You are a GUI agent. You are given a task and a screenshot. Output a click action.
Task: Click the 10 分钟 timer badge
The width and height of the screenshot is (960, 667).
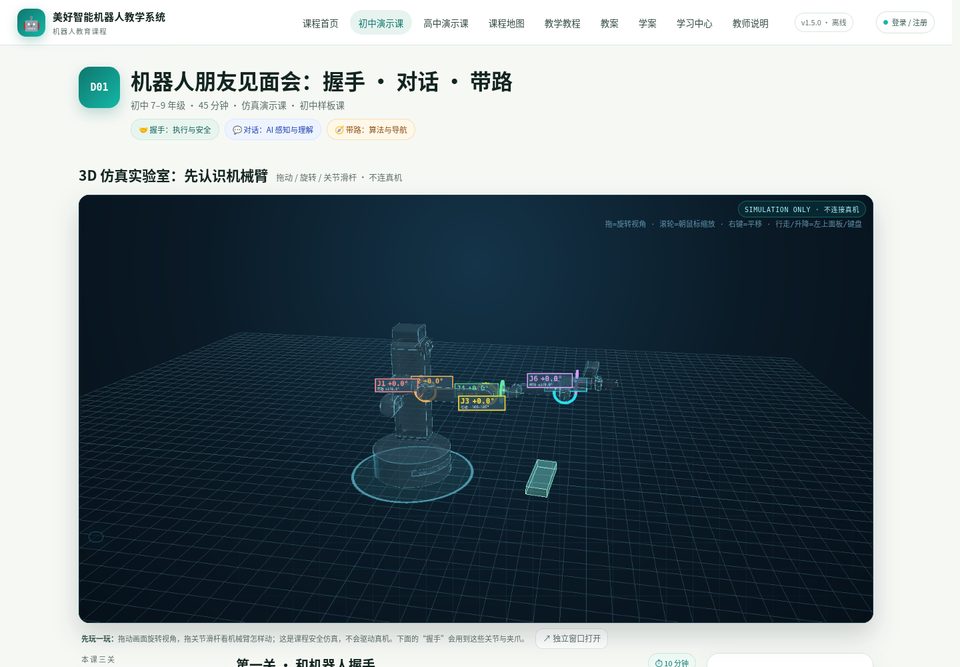pyautogui.click(x=672, y=663)
